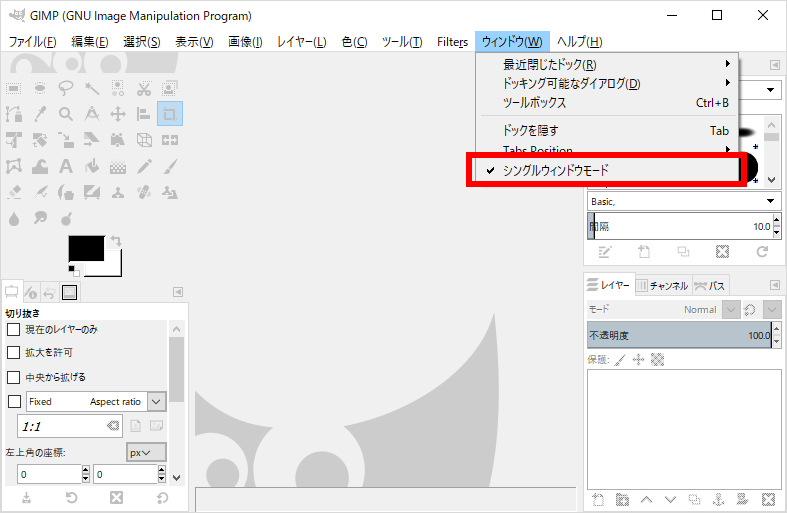
Task: Select the Rotate tool
Action: point(40,140)
